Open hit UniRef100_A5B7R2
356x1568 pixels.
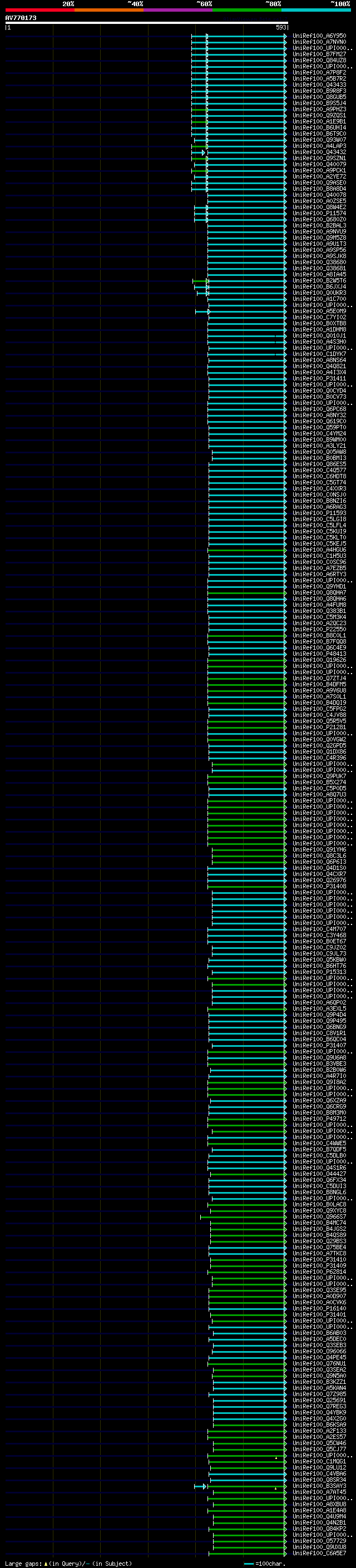[319, 78]
